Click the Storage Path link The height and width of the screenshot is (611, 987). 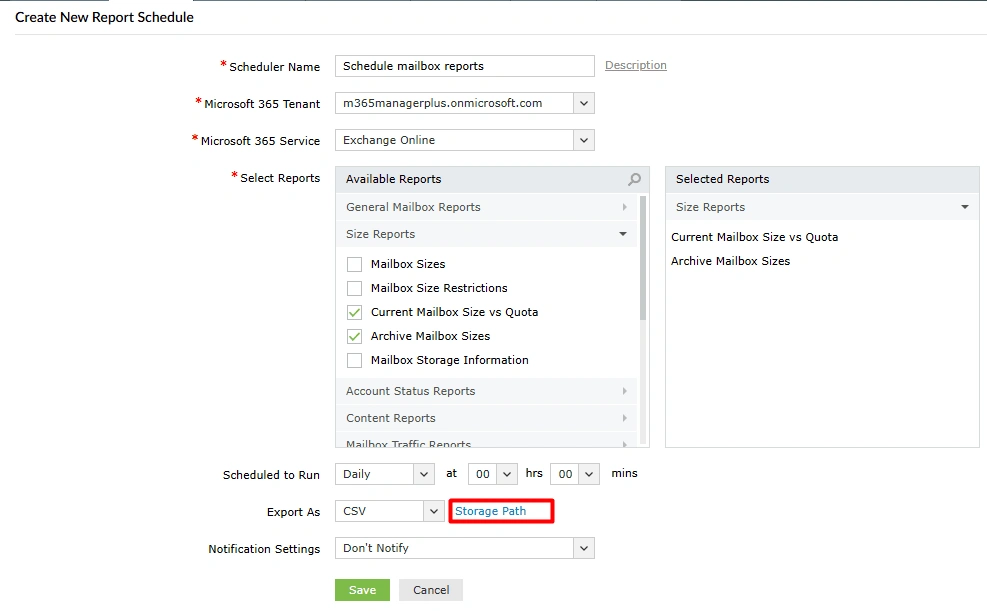500,510
